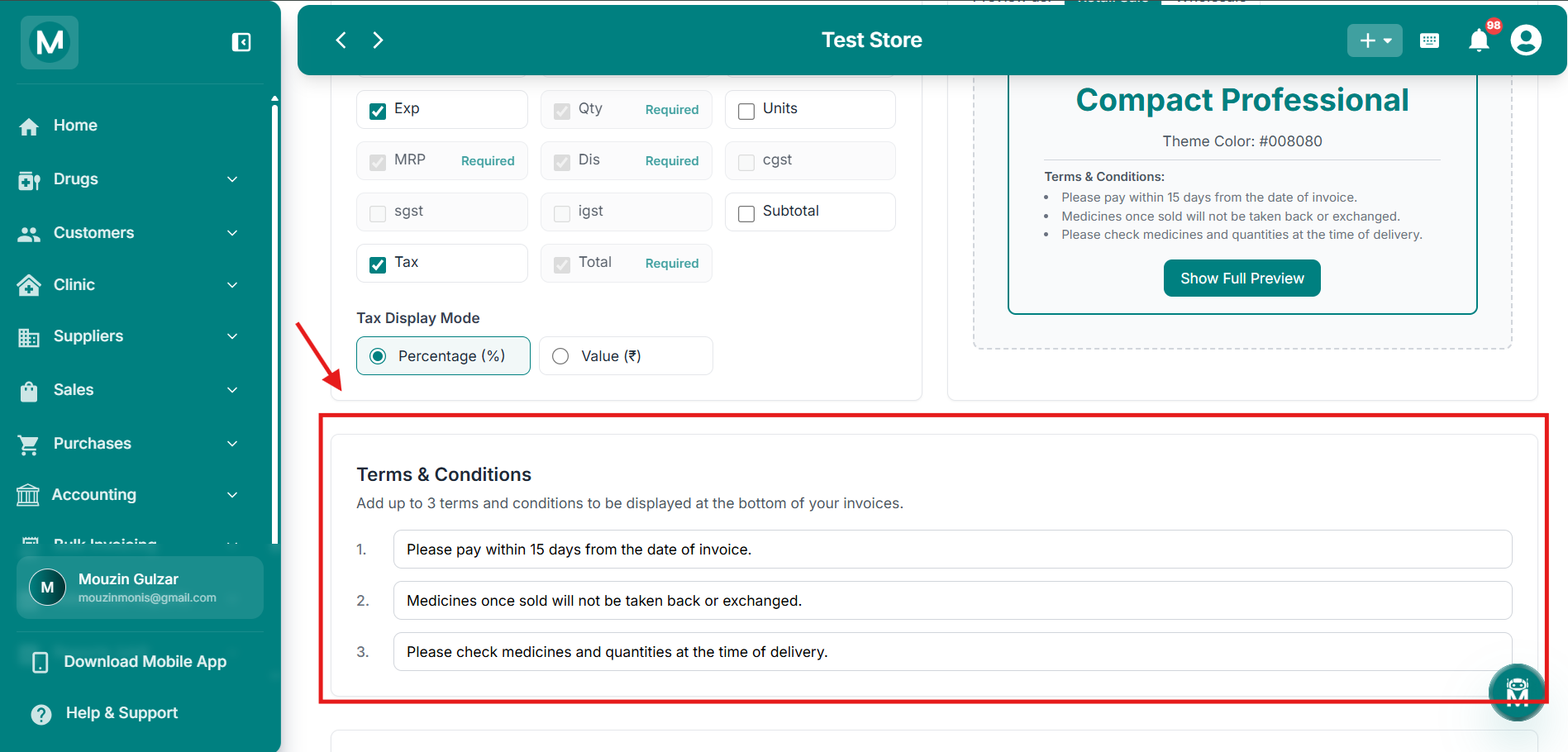Click the Drugs sidebar icon
Viewport: 1568px width, 752px height.
pyautogui.click(x=29, y=180)
